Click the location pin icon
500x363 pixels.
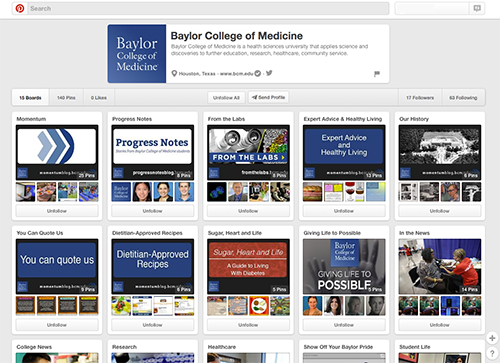pos(174,73)
